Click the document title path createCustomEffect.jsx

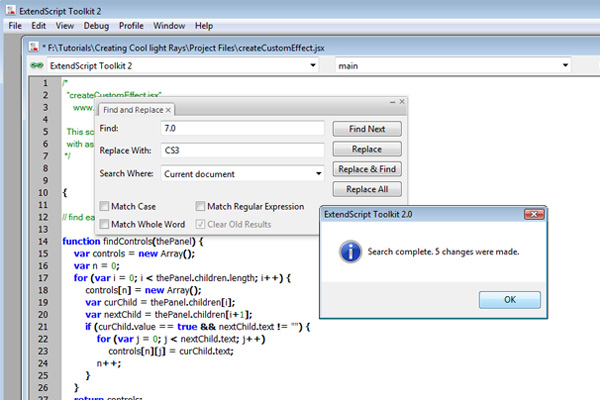pos(186,48)
